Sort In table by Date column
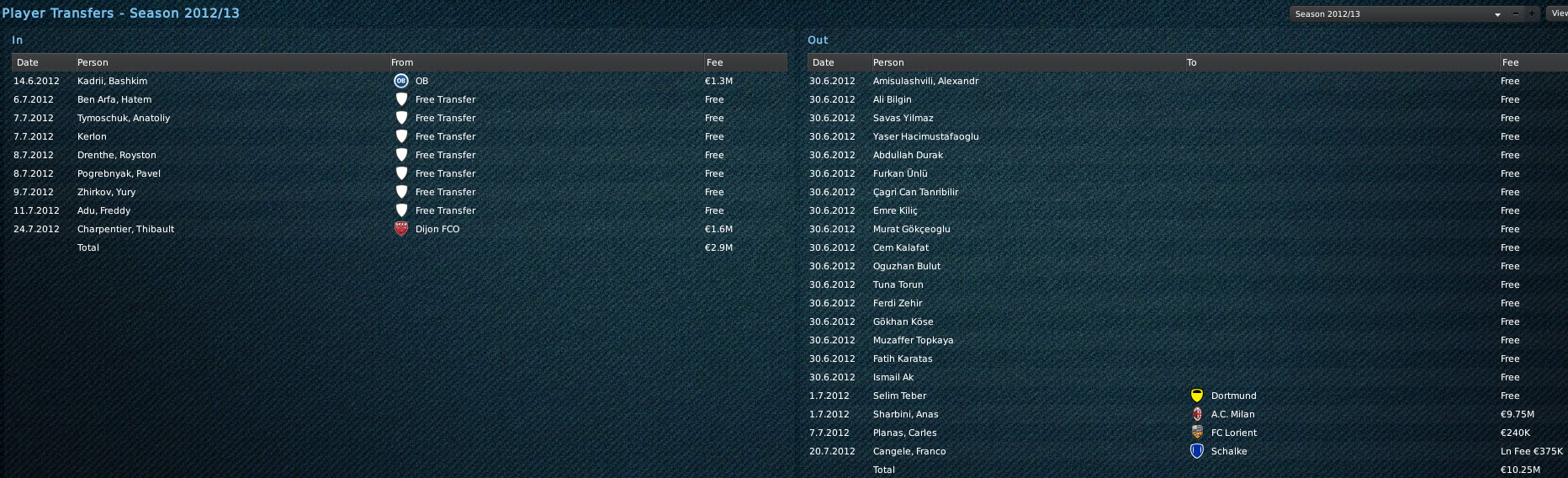This screenshot has width=1568, height=478. [42, 62]
